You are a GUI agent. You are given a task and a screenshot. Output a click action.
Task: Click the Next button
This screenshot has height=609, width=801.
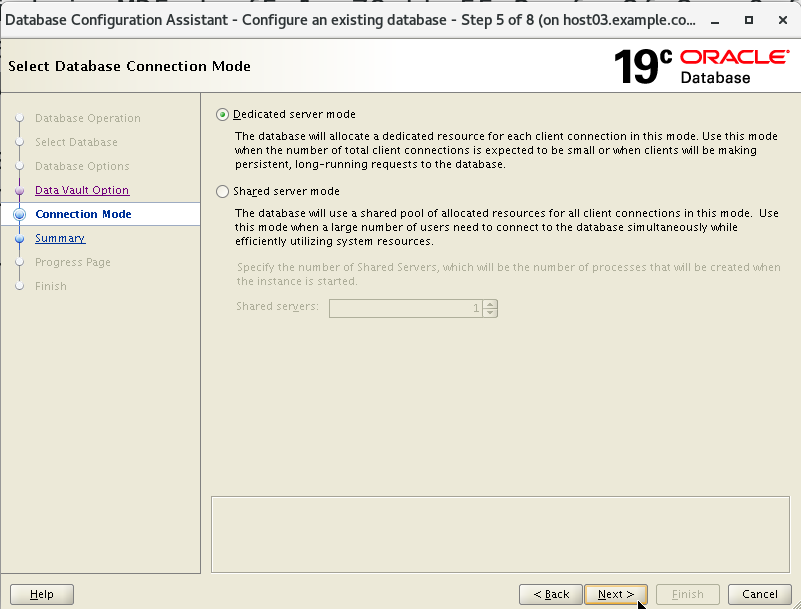point(616,594)
